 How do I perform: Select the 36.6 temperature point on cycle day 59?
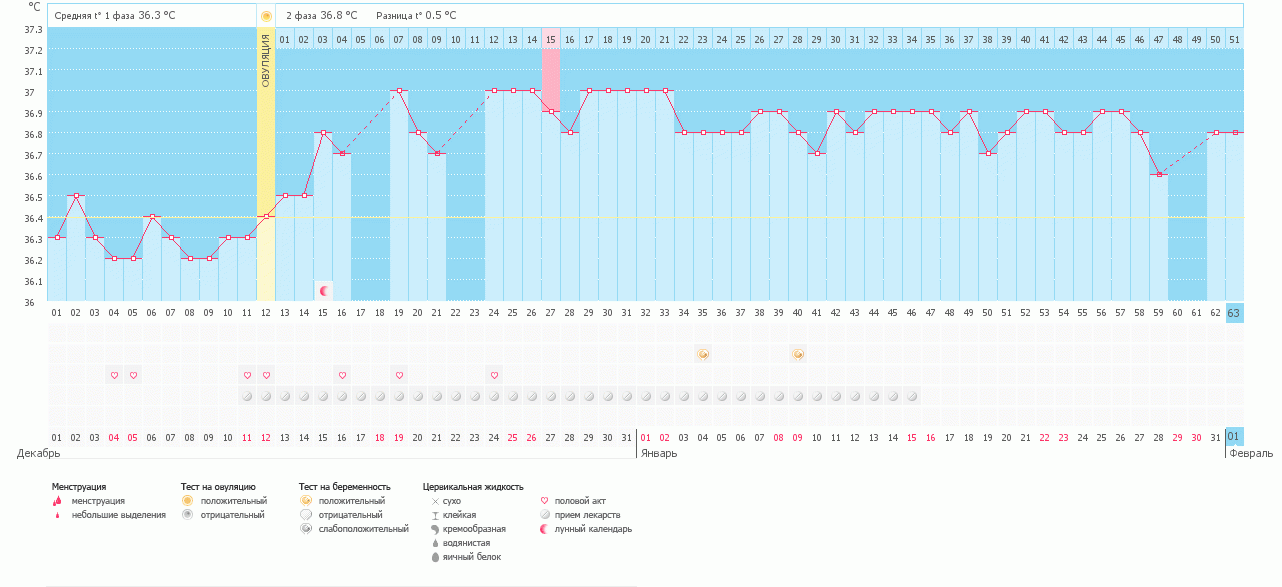point(1158,174)
